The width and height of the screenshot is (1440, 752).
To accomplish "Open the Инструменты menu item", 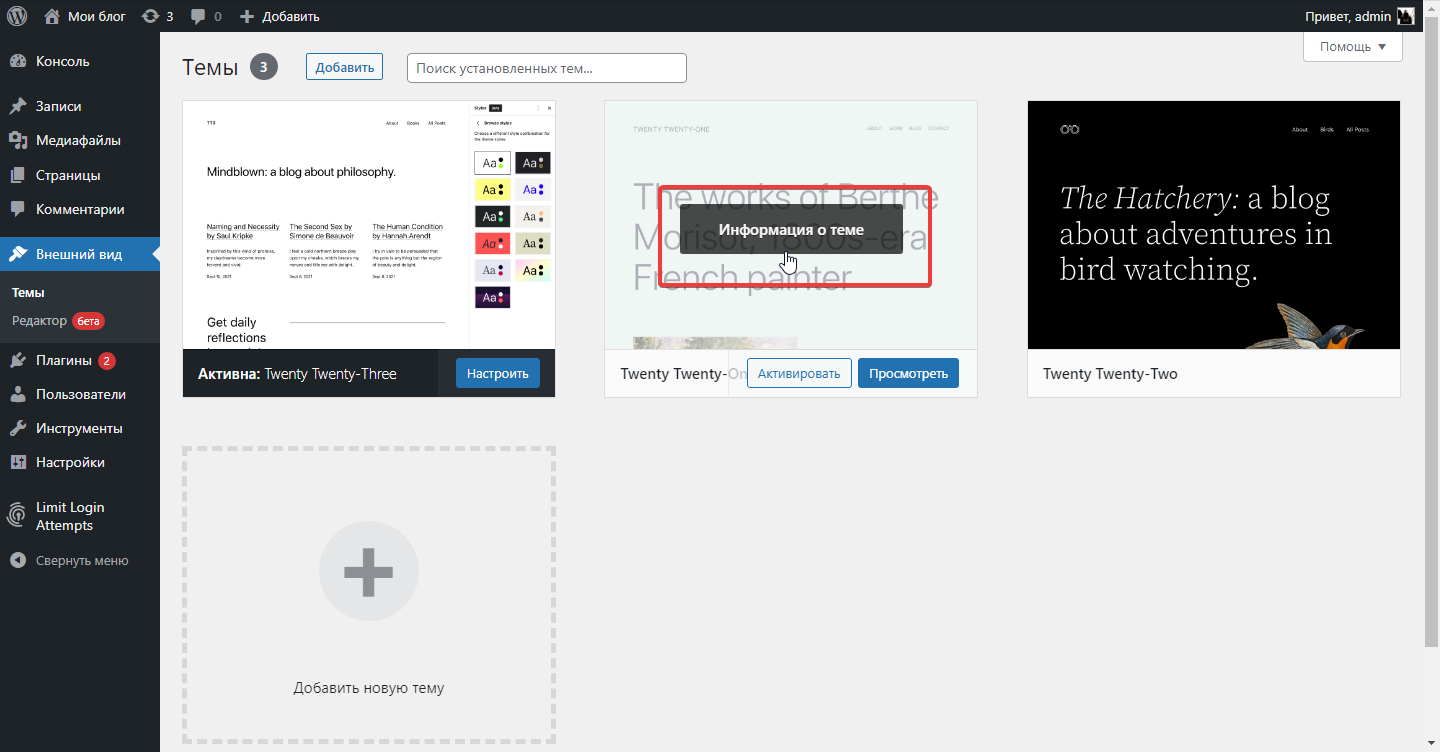I will pyautogui.click(x=80, y=428).
